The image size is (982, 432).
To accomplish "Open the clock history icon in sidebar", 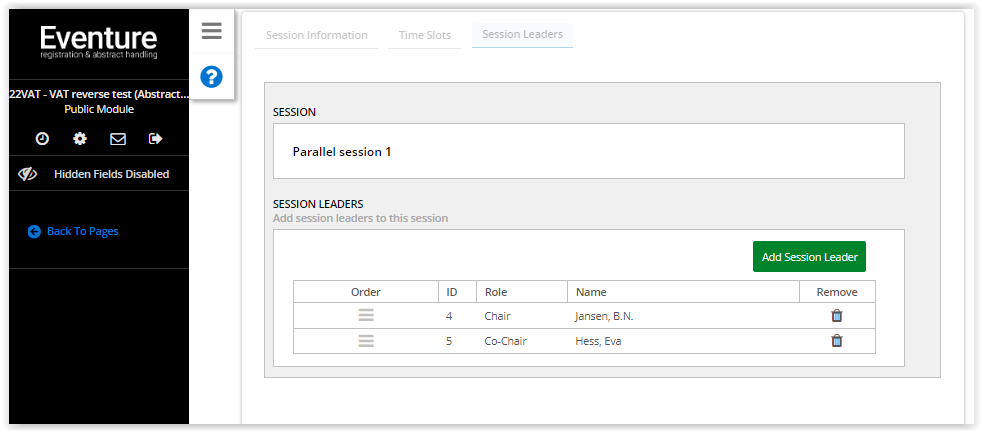I will point(42,138).
